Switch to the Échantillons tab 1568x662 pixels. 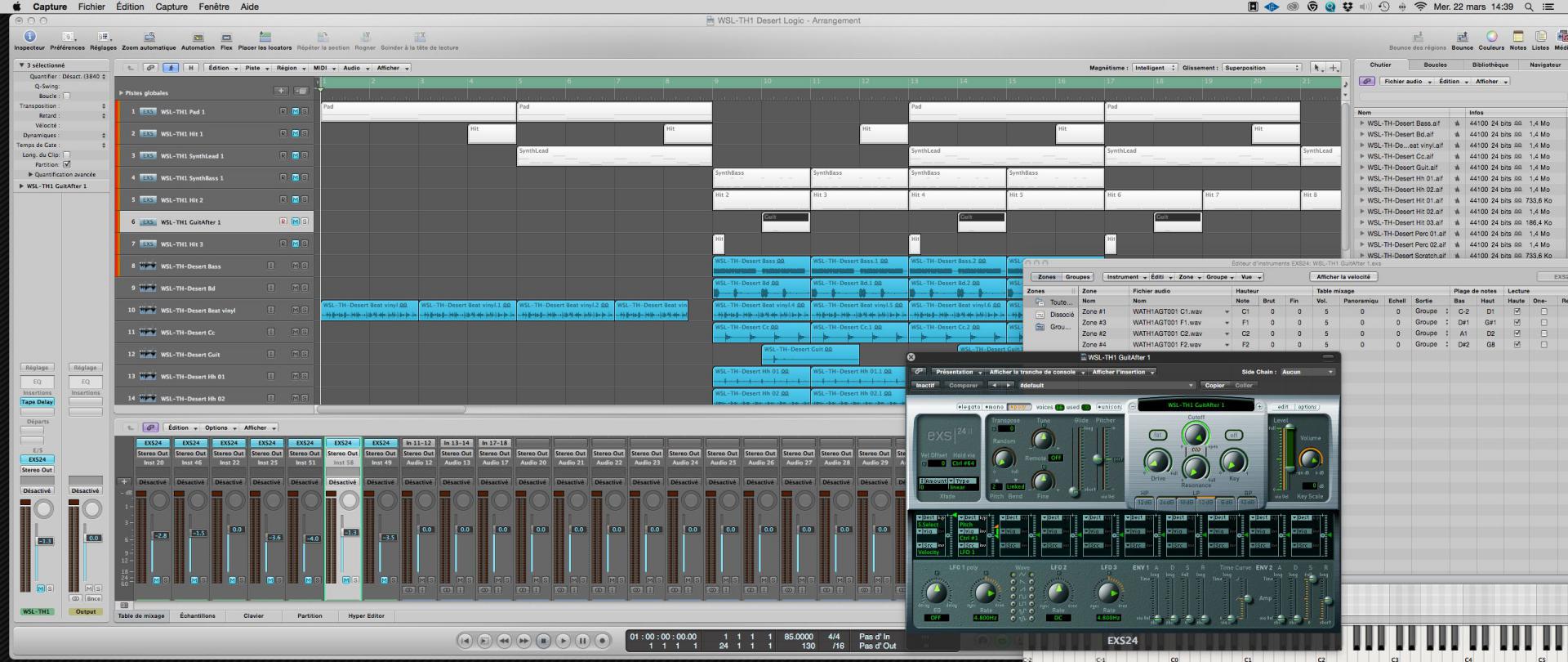198,615
